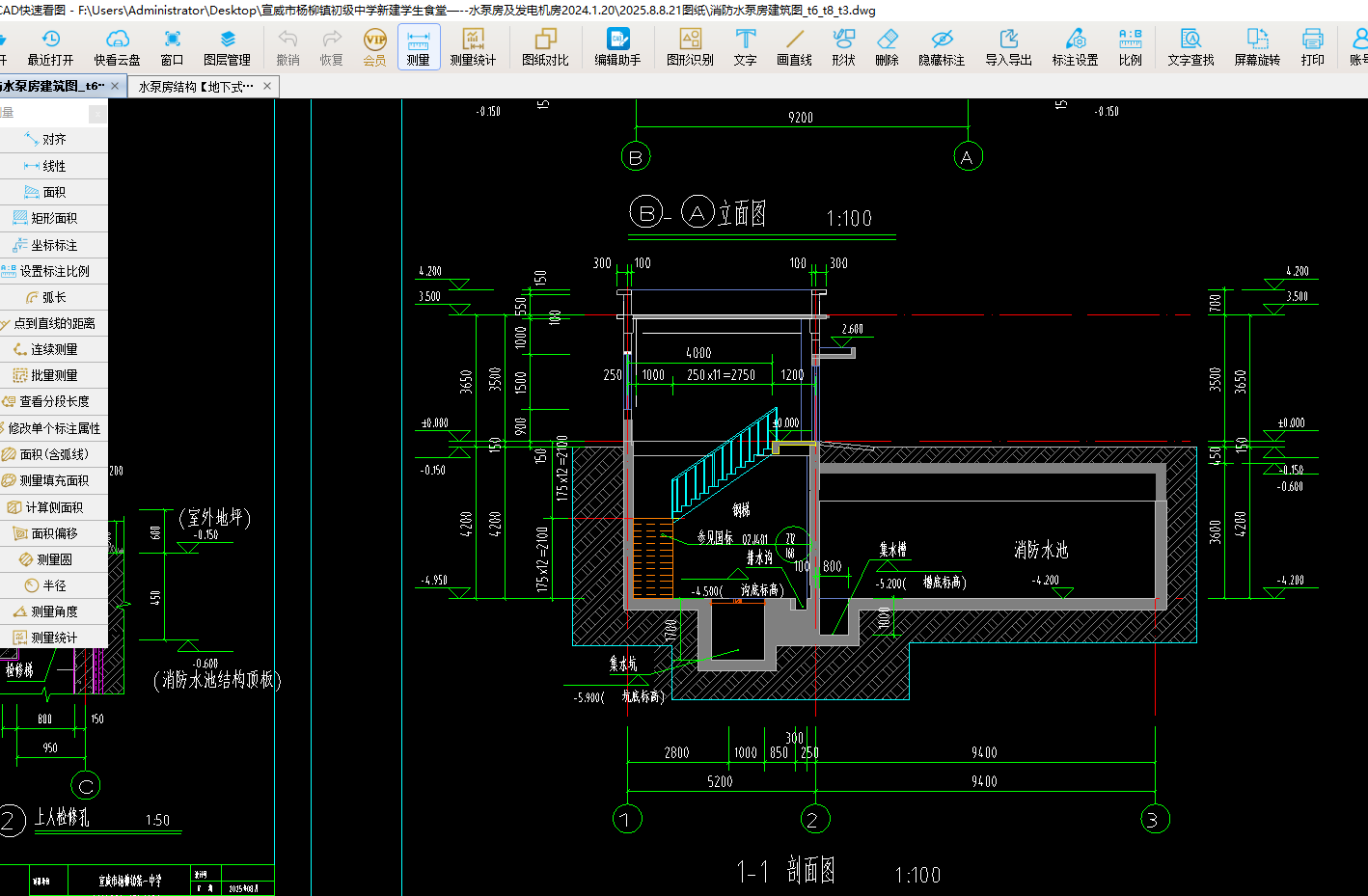Viewport: 1368px width, 896px height.
Task: Open 测量统计 in the top toolbar
Action: pos(473,47)
